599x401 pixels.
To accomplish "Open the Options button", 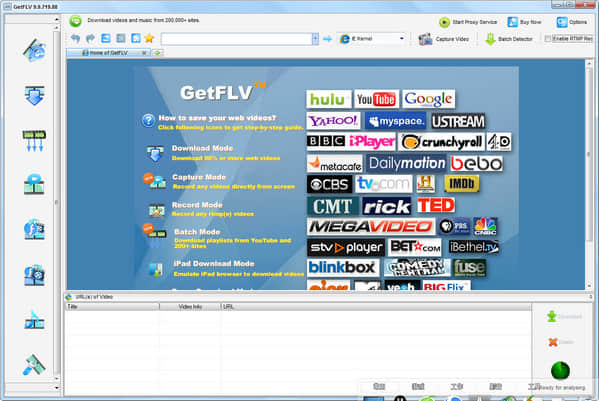I will pos(571,22).
